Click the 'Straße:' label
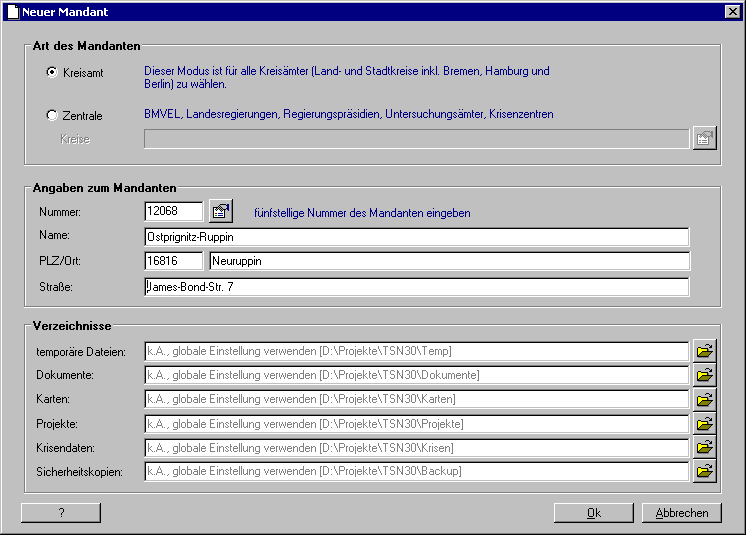The image size is (746, 535). pos(56,287)
